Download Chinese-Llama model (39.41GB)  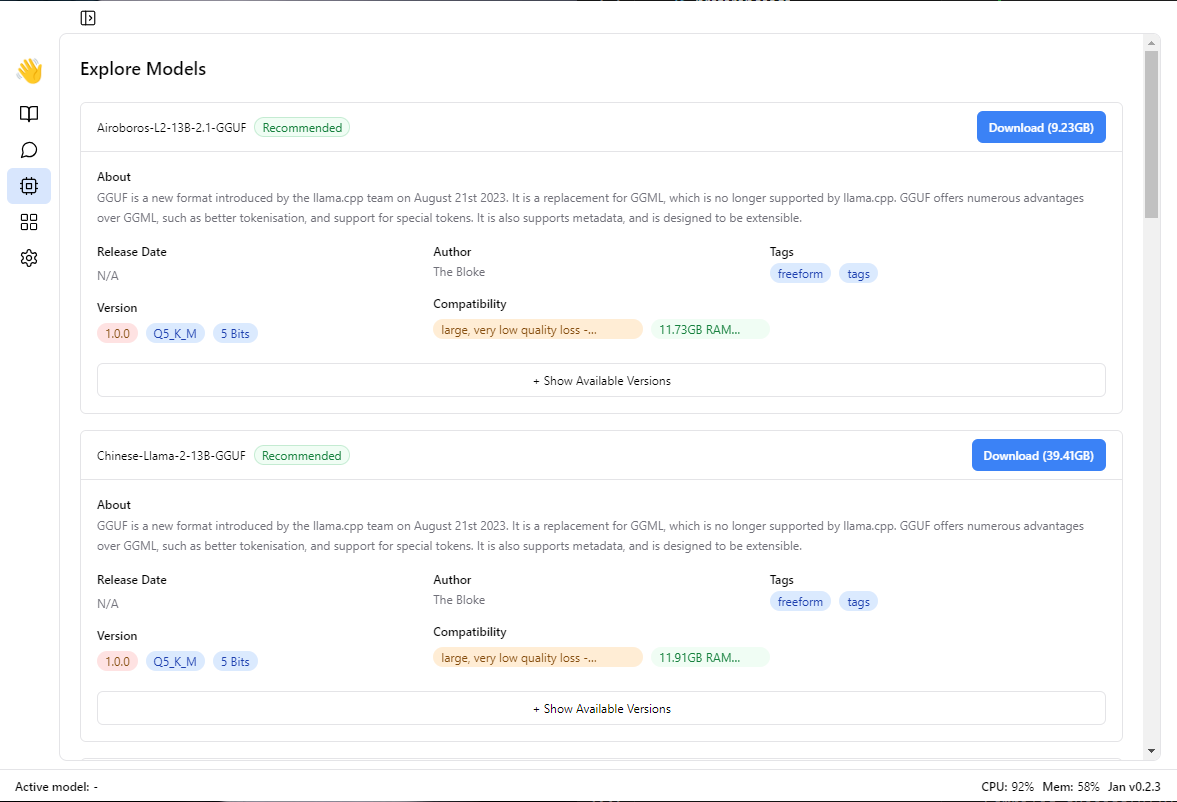coord(1038,456)
